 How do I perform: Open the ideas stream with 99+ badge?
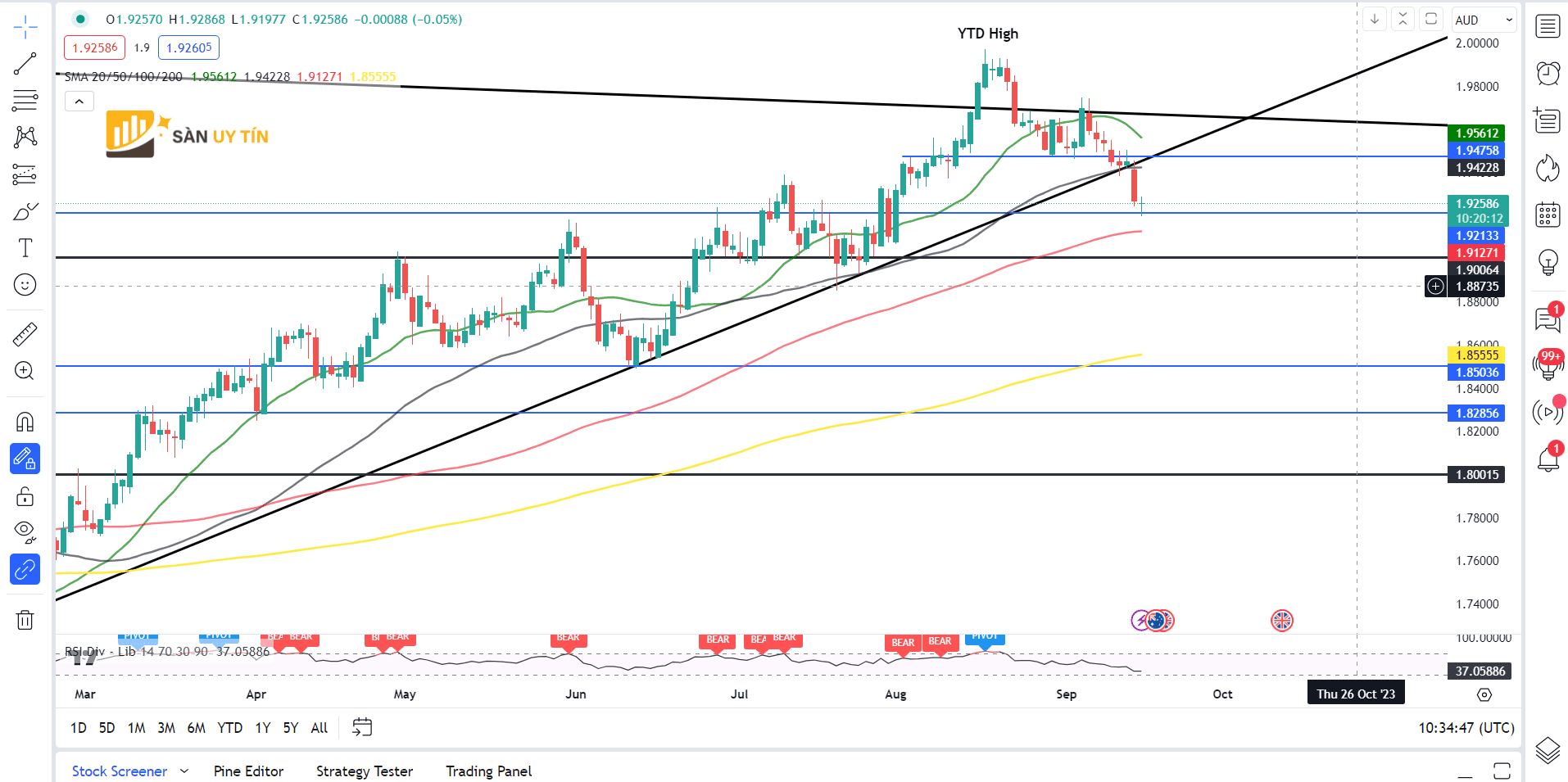(1548, 365)
